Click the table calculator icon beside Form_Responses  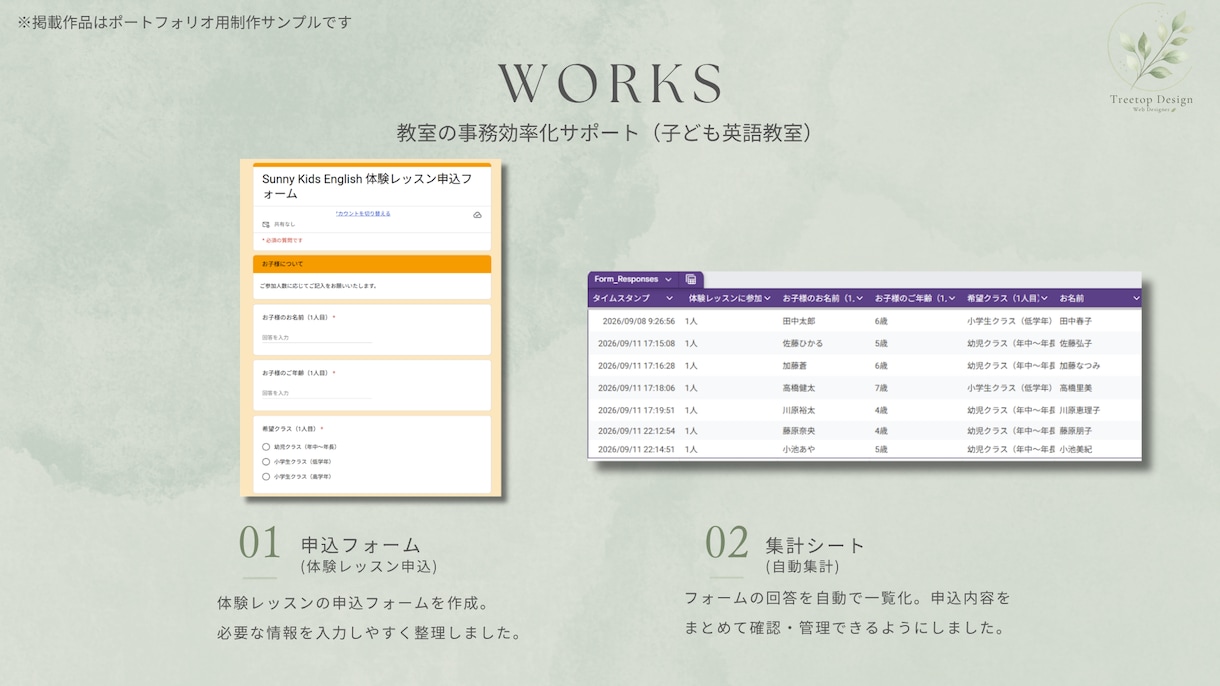pos(691,280)
